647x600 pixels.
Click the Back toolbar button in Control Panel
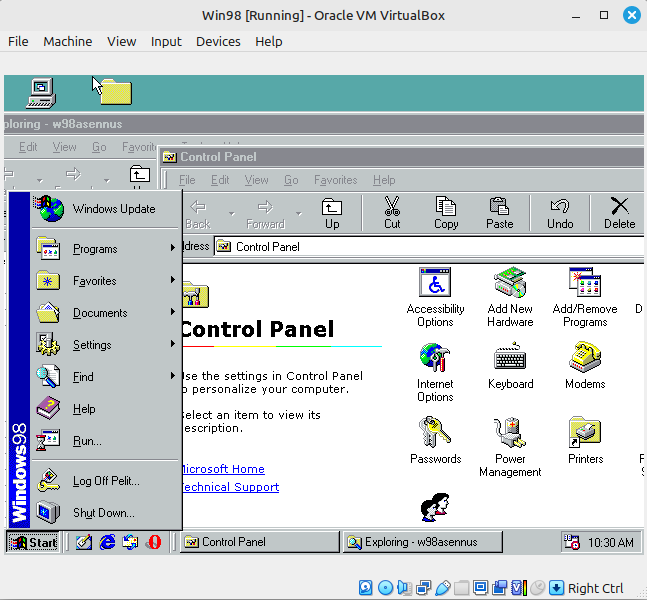tap(198, 213)
